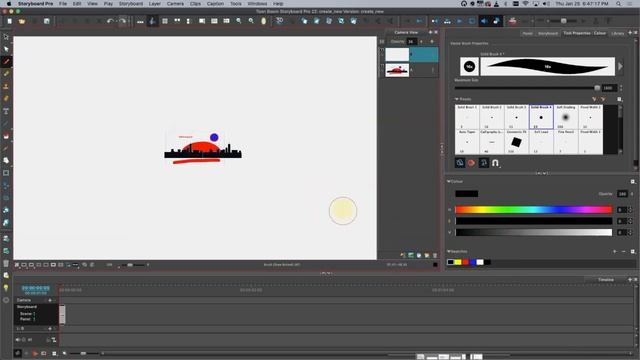Toggle loop playback button in timeline controls
The width and height of the screenshot is (640, 360).
point(44,353)
